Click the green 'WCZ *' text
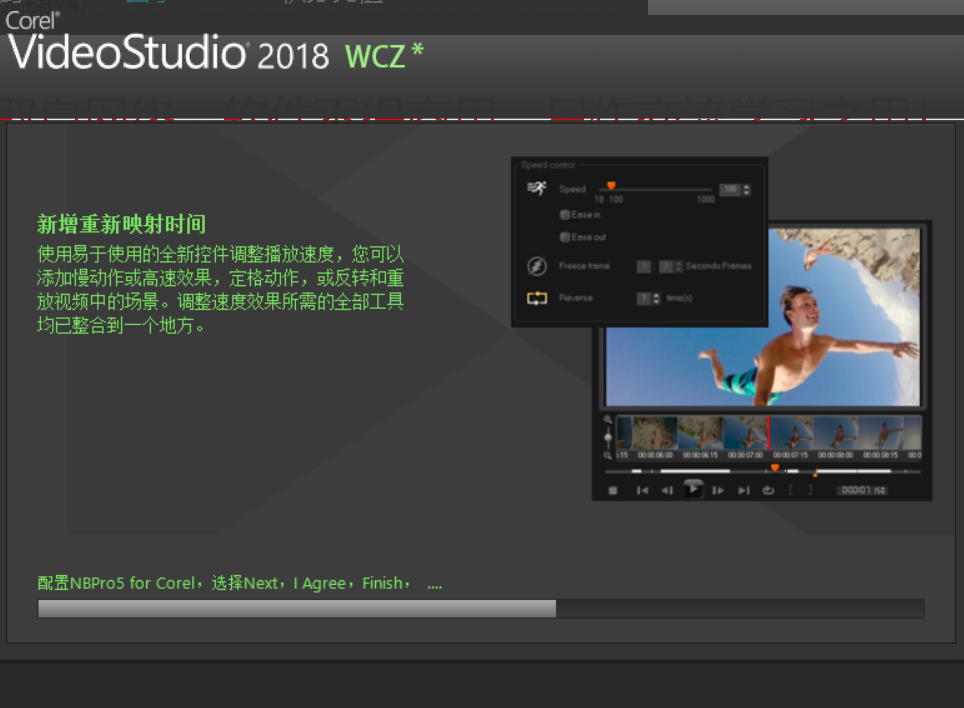Screen dimensions: 964x708 pyautogui.click(x=384, y=55)
